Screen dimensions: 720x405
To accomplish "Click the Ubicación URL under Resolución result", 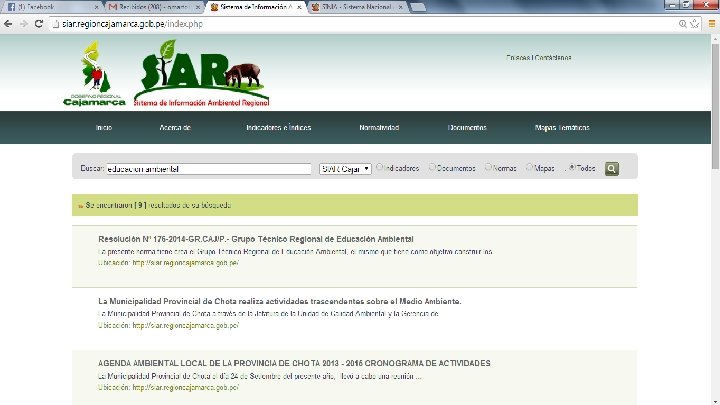I will pos(186,263).
